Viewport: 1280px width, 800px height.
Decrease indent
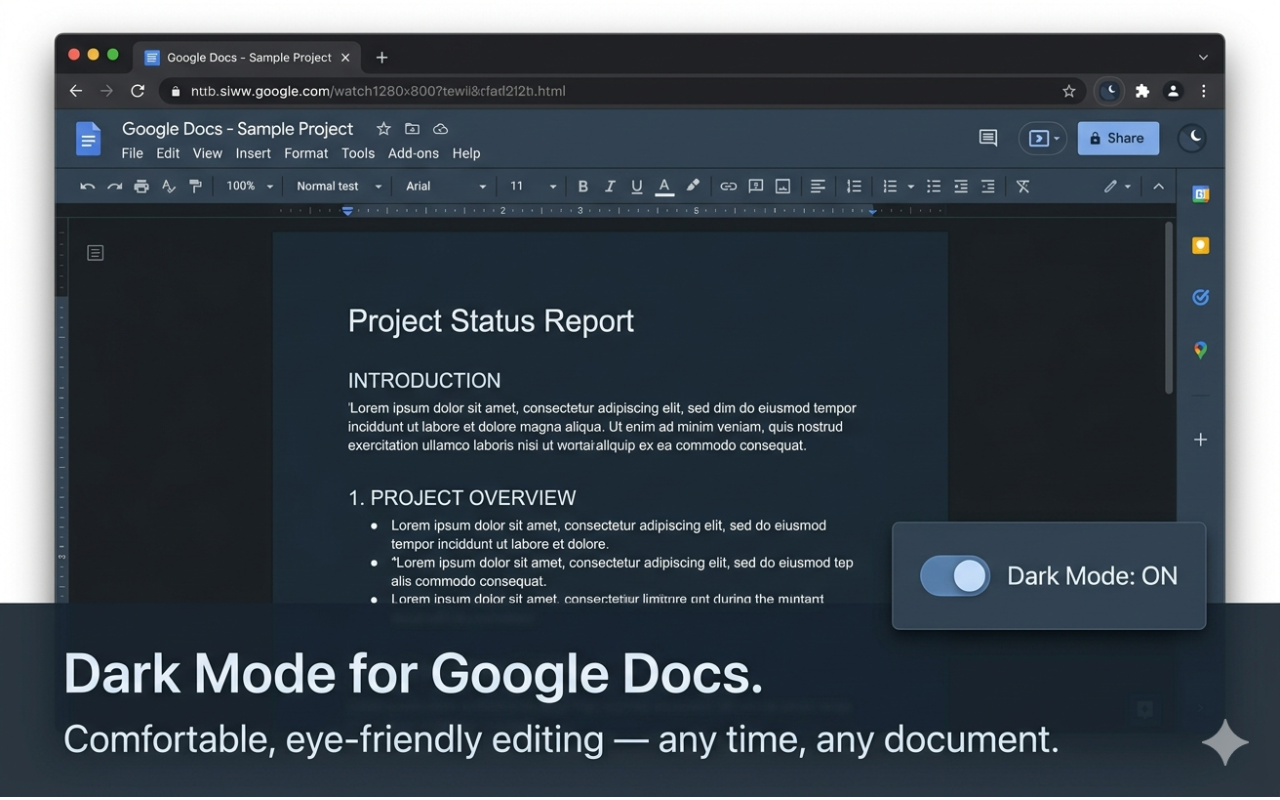(x=961, y=186)
